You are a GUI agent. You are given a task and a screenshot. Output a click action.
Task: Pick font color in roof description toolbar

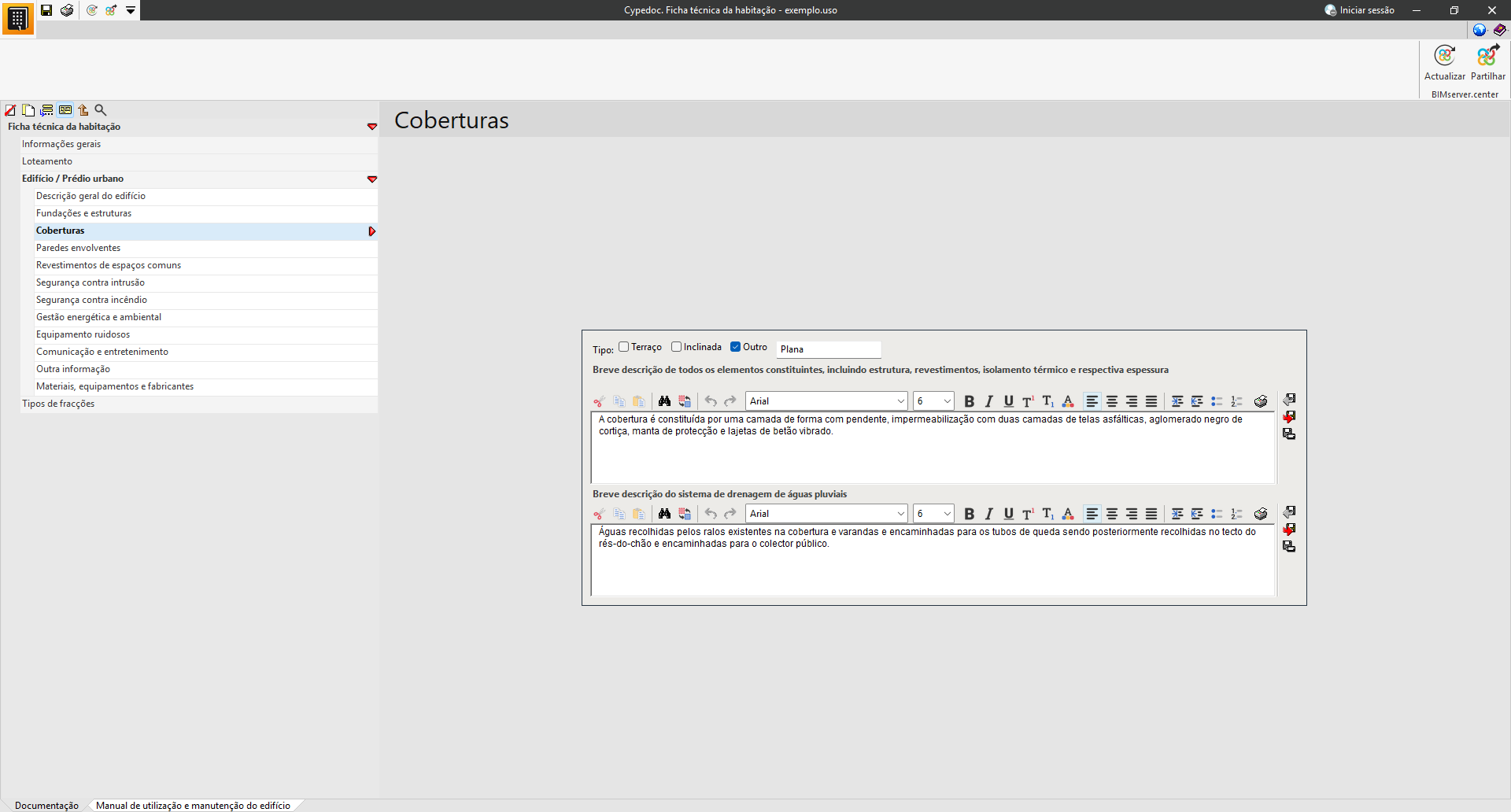coord(1068,401)
